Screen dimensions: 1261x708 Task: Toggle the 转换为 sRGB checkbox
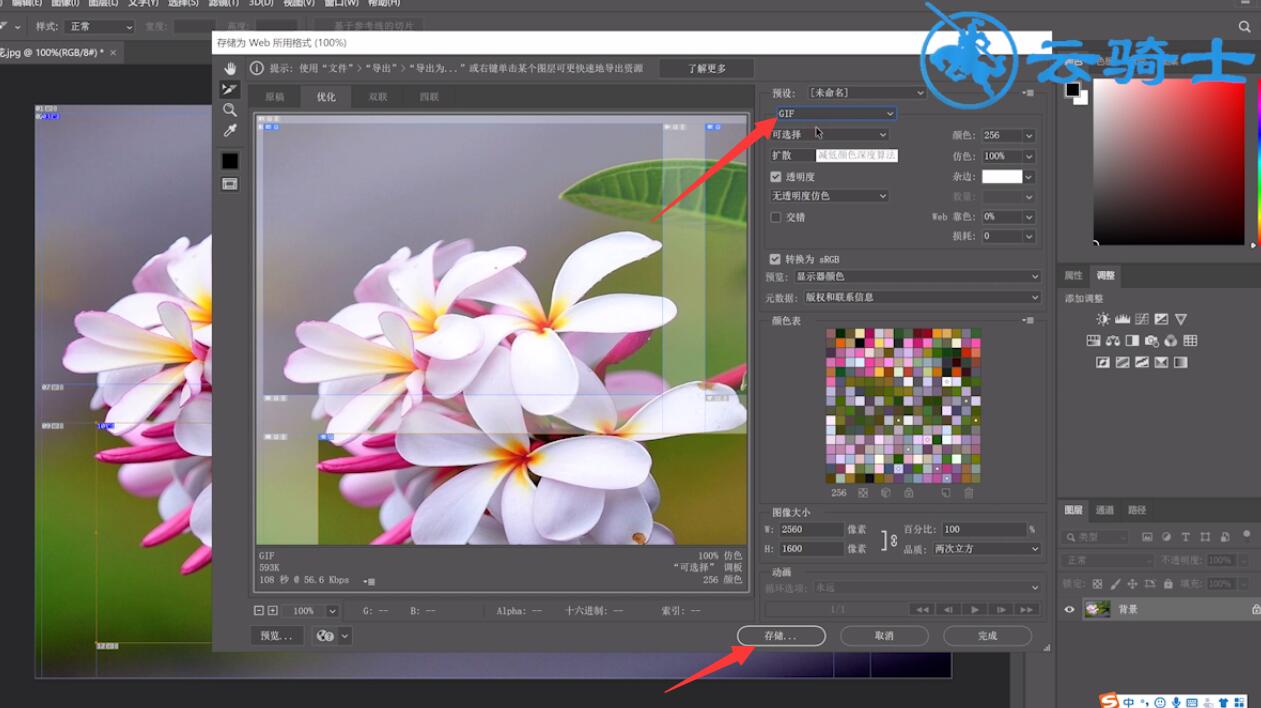coord(775,259)
